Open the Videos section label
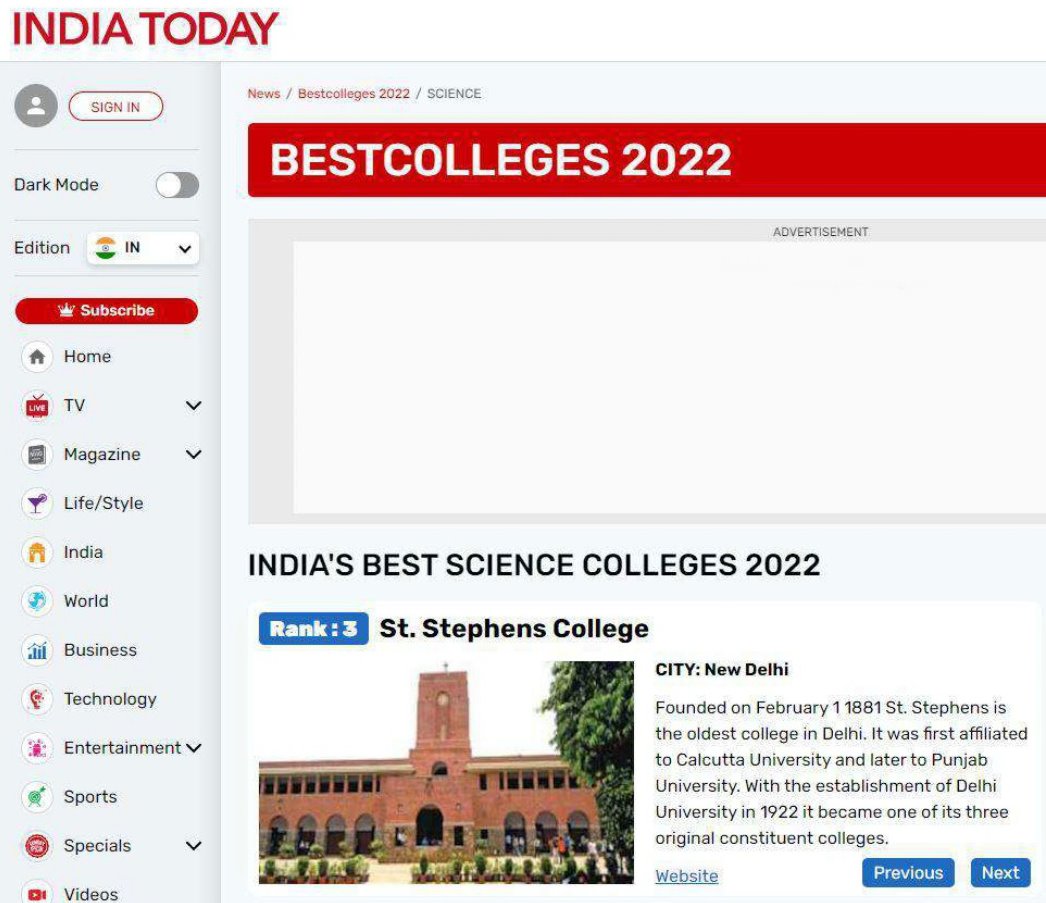The image size is (1046, 903). [91, 894]
